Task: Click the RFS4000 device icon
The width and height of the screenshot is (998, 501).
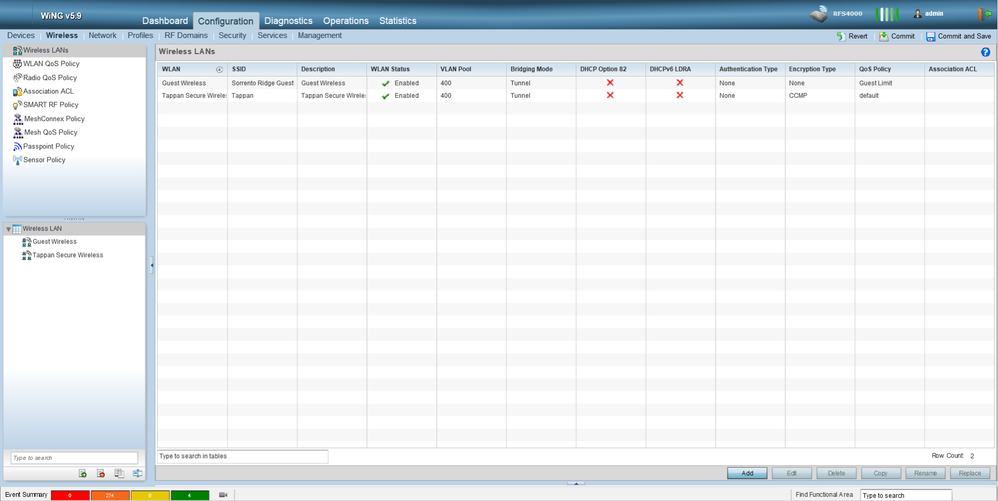Action: pyautogui.click(x=819, y=14)
